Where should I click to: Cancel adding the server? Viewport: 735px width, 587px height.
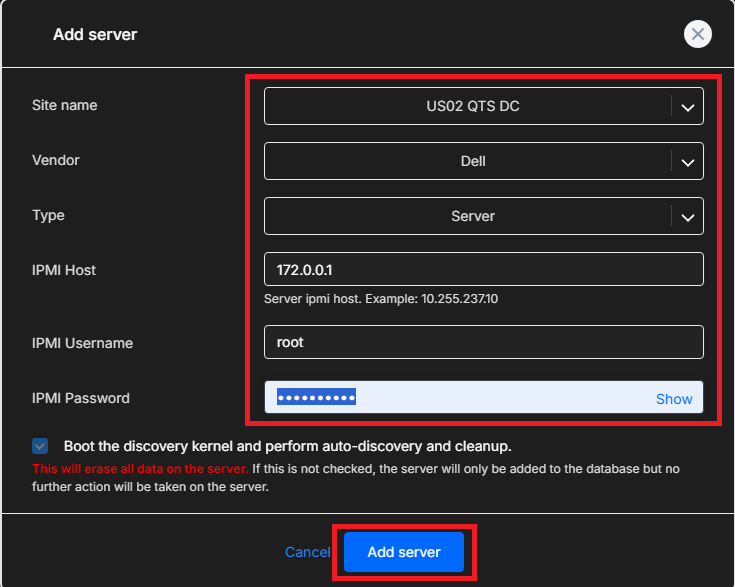pos(307,552)
